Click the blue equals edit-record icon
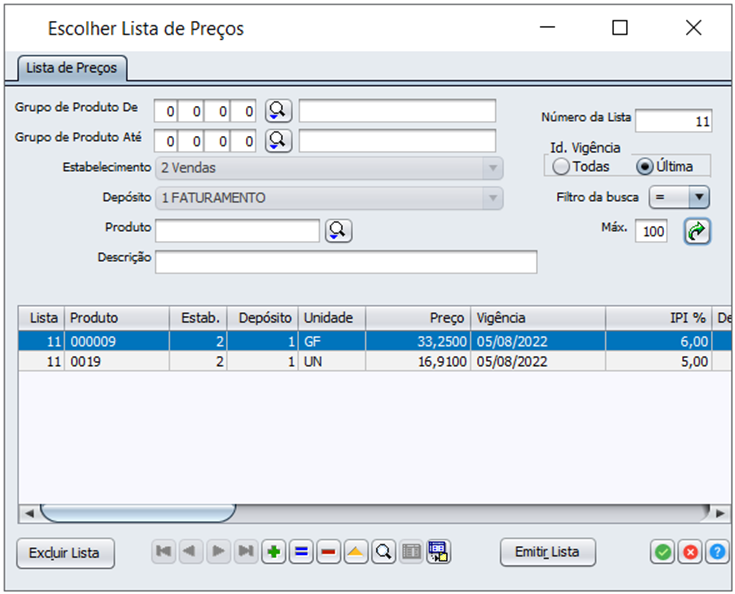This screenshot has height=594, width=735. [x=301, y=552]
